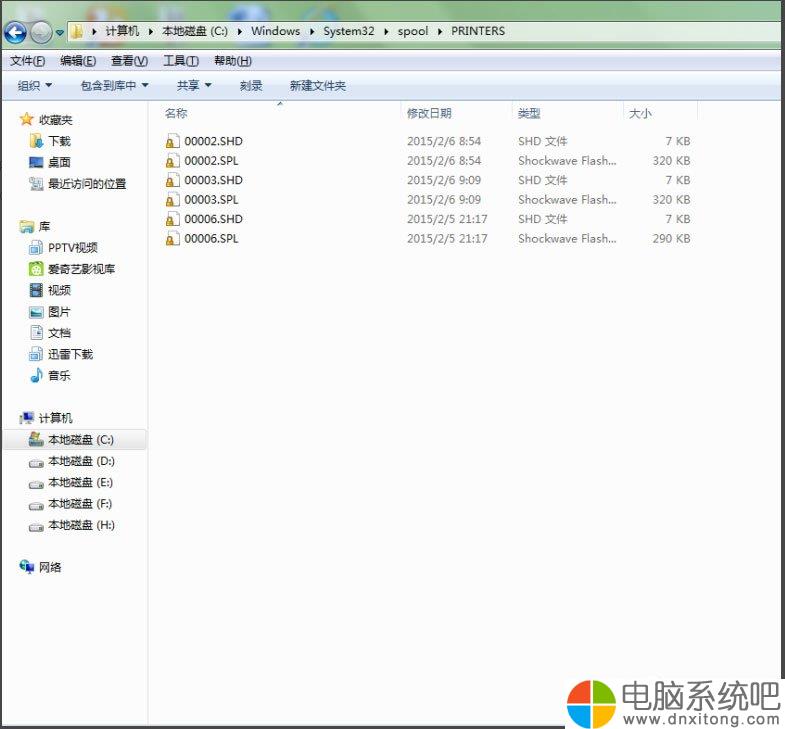This screenshot has height=729, width=785.
Task: Open 最近访问的位置 in sidebar
Action: [x=78, y=184]
